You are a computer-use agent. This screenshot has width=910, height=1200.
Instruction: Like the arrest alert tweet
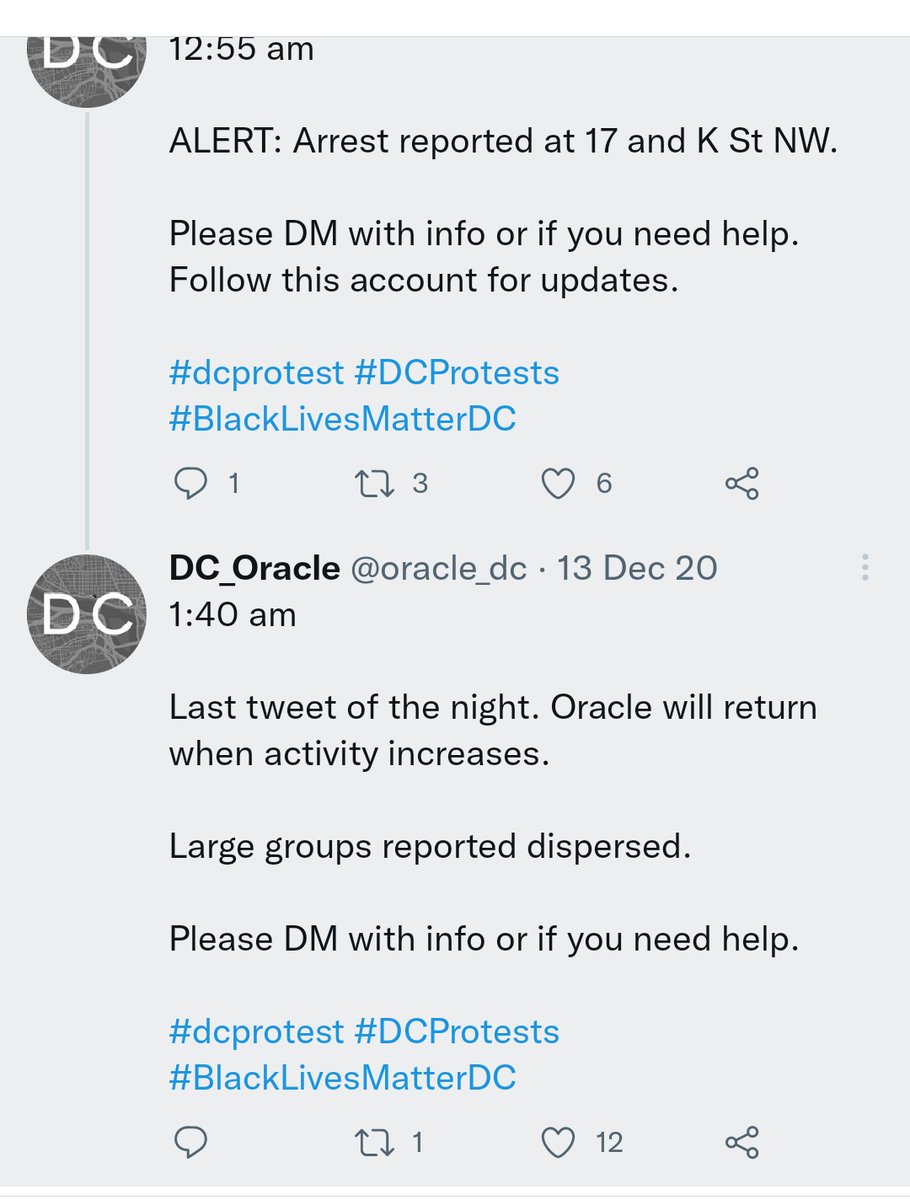click(558, 484)
